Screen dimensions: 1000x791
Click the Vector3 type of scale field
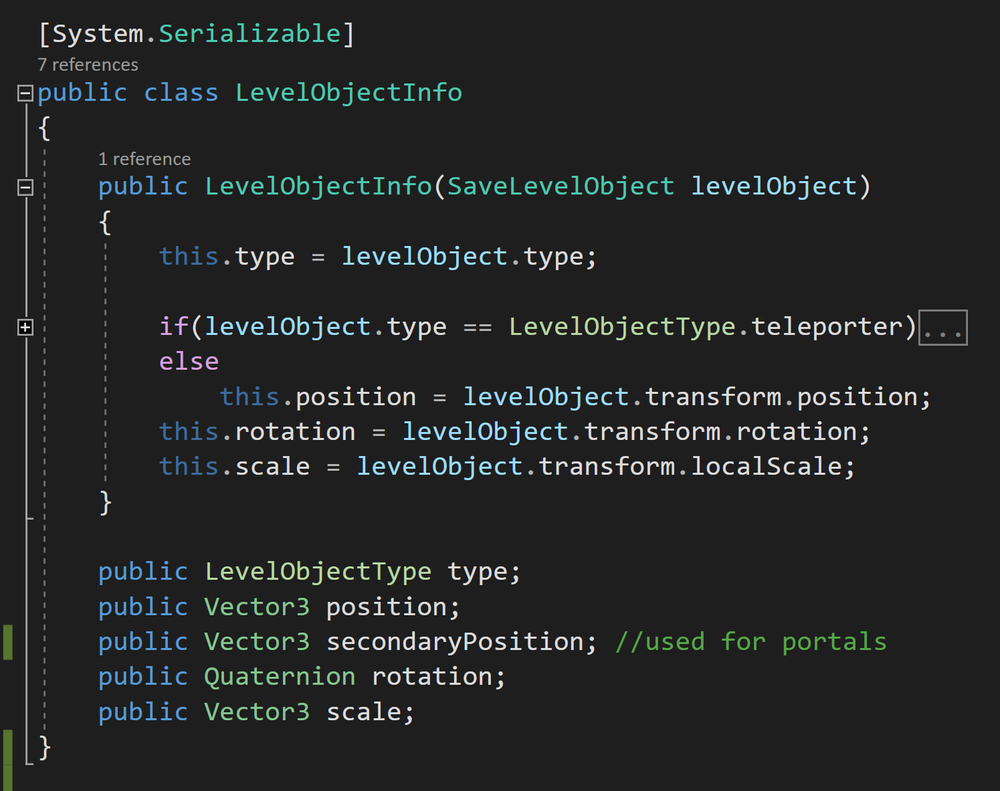(256, 711)
